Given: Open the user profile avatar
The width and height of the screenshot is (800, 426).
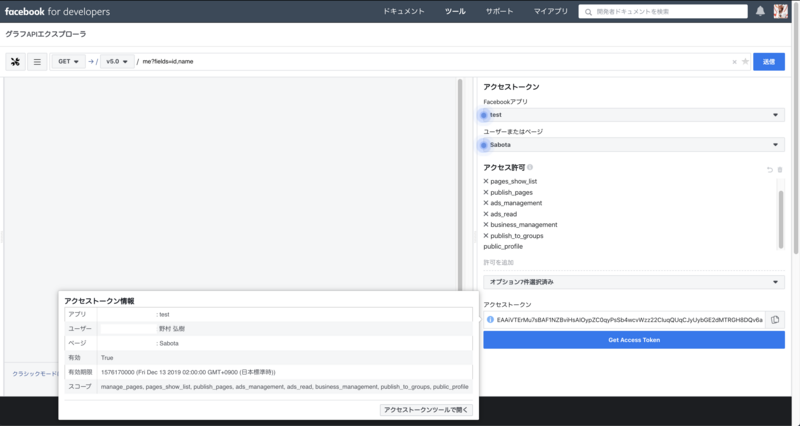Looking at the screenshot, I should tap(781, 11).
